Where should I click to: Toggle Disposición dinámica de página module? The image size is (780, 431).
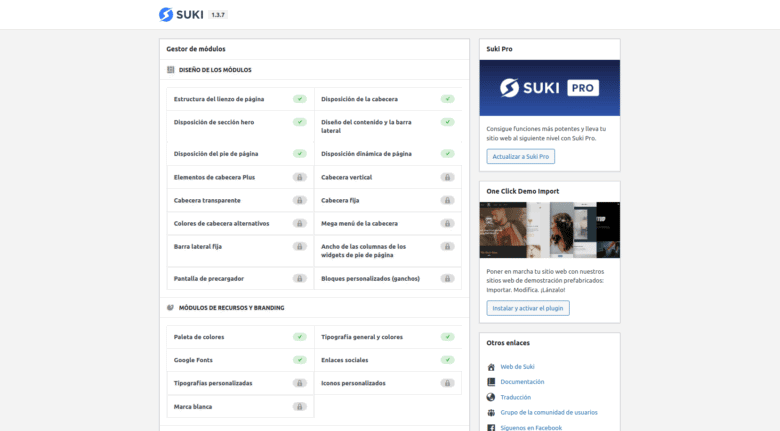447,154
